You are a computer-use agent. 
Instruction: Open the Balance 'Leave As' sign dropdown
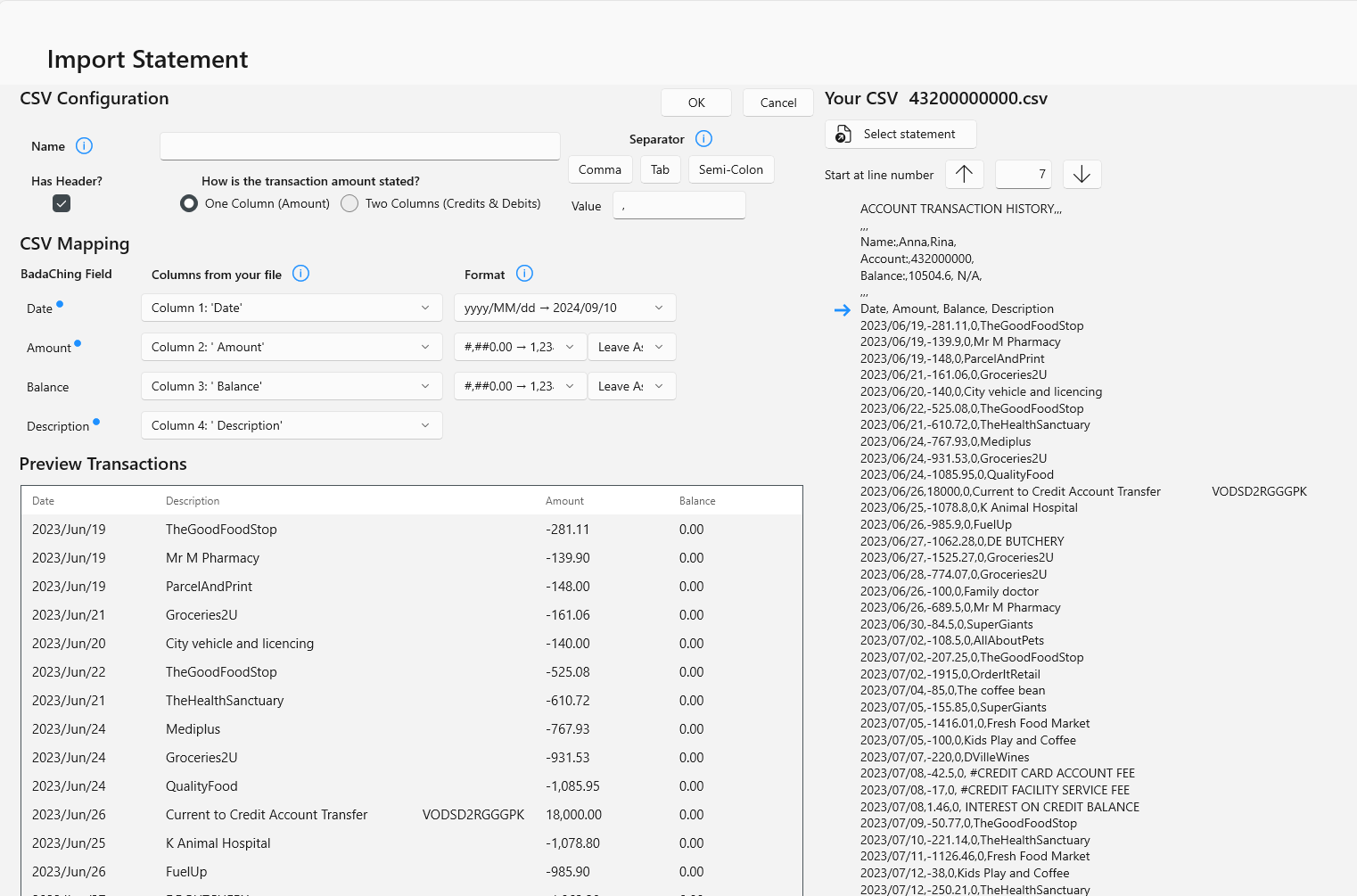click(631, 386)
